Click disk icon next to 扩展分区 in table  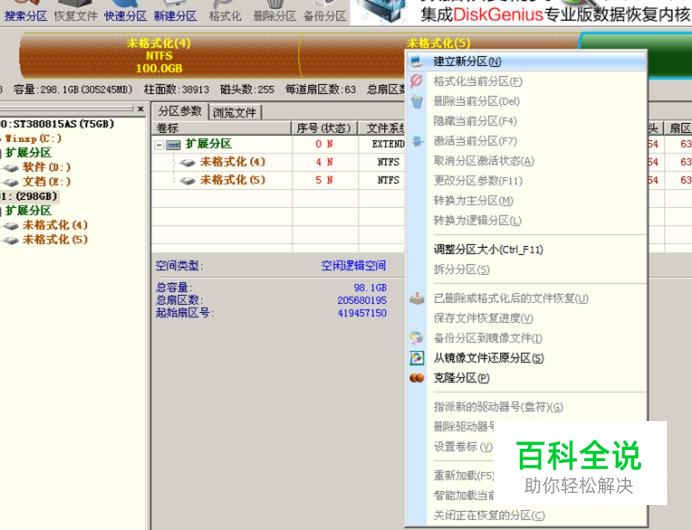tap(173, 145)
